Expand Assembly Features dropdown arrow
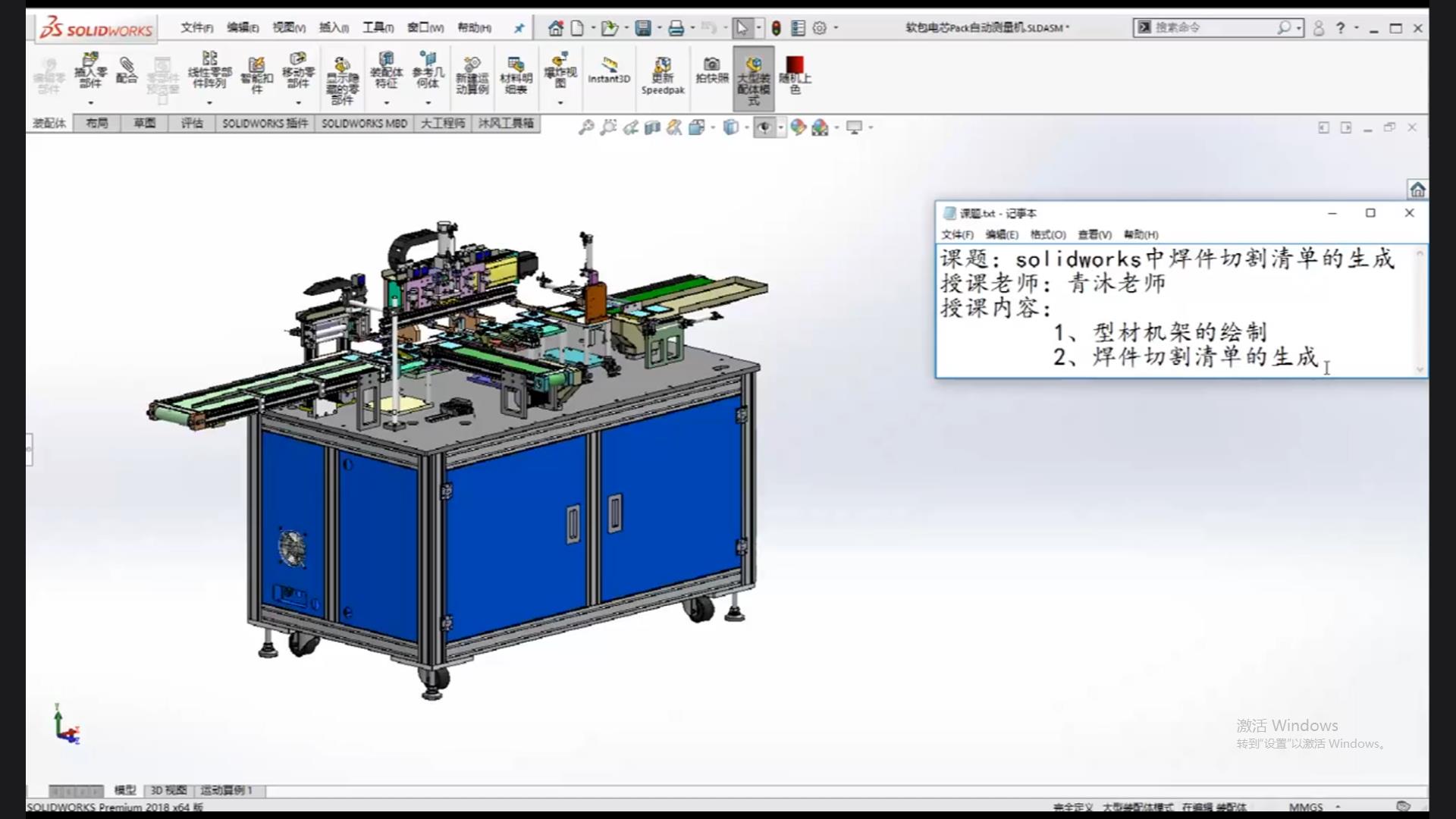The image size is (1456, 819). 386,103
